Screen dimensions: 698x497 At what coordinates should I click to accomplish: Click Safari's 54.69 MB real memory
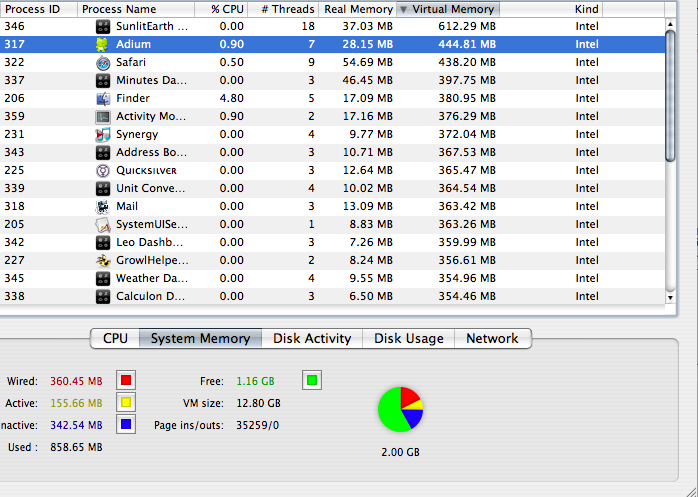(x=368, y=62)
